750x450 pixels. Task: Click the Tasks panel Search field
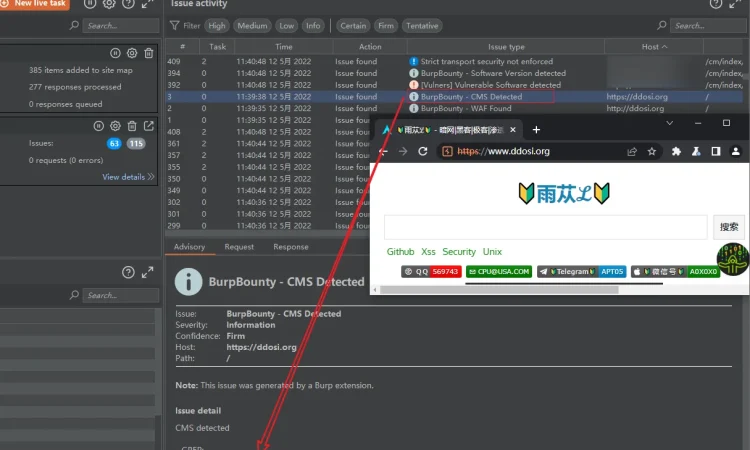coord(121,25)
